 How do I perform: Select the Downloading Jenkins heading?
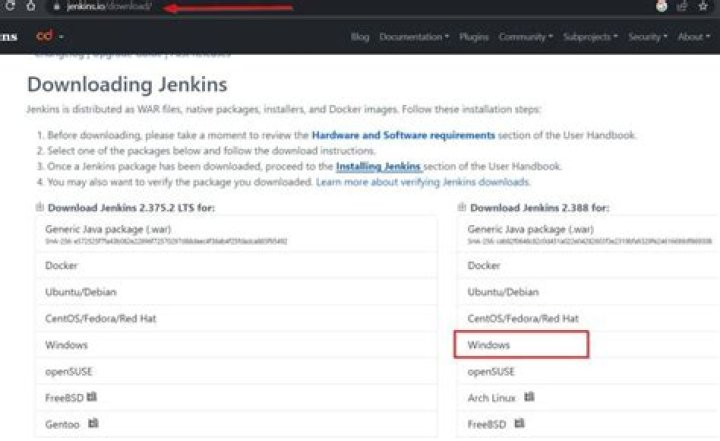pyautogui.click(x=127, y=85)
